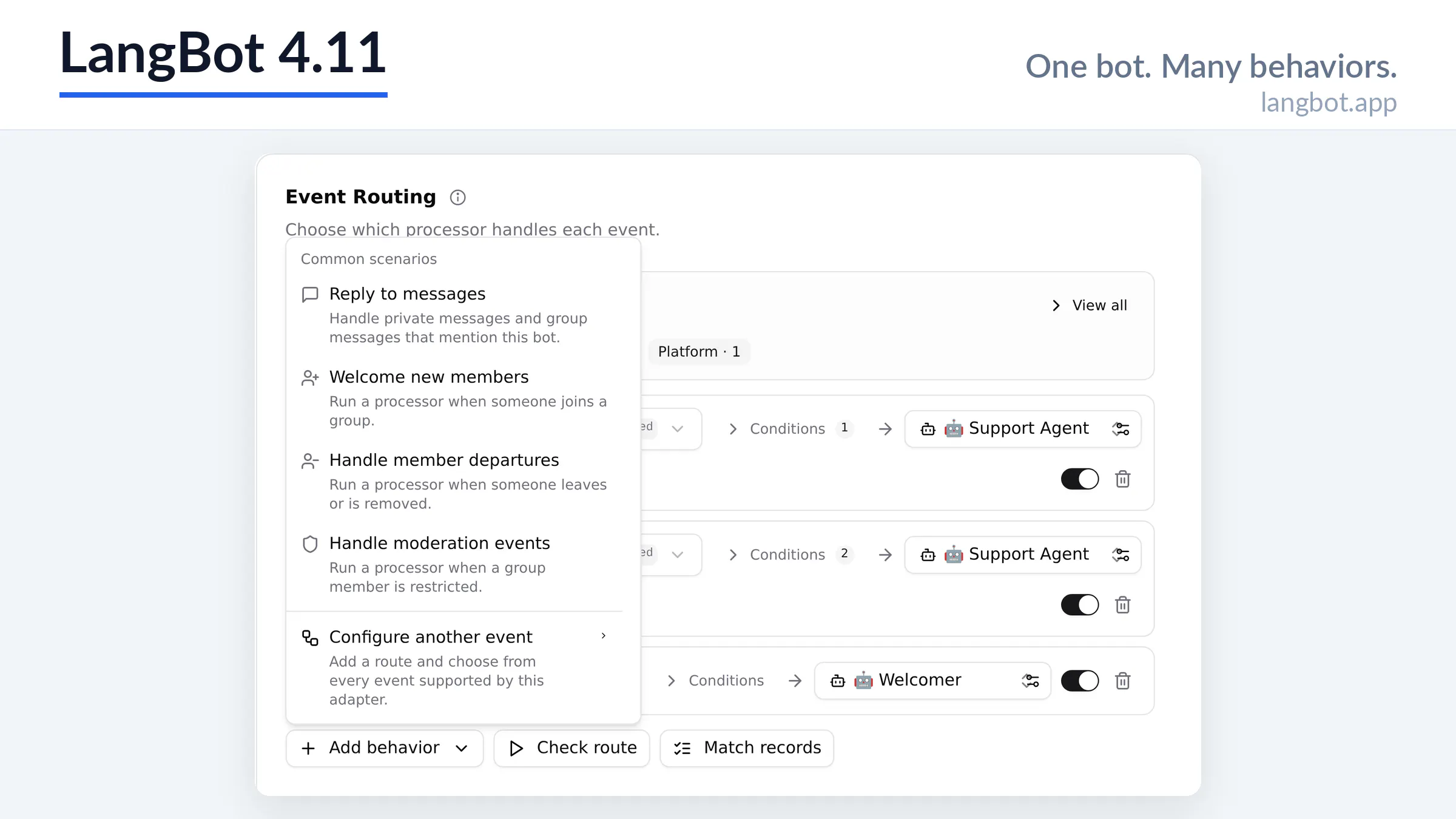The height and width of the screenshot is (819, 1456).
Task: Open Match records
Action: coord(747,748)
